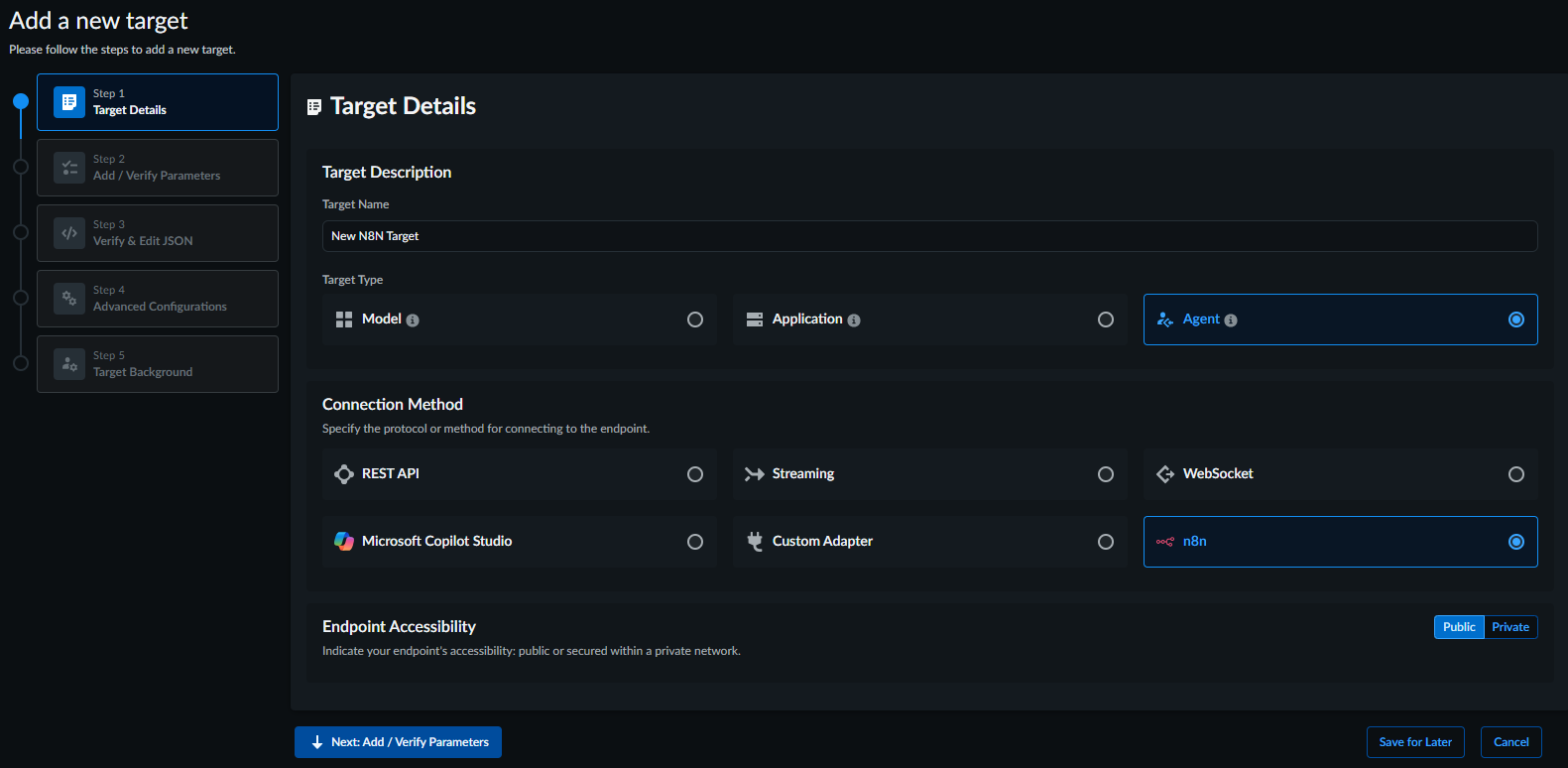This screenshot has height=768, width=1568.
Task: Click the Step 5 user-gear icon
Action: (x=69, y=364)
